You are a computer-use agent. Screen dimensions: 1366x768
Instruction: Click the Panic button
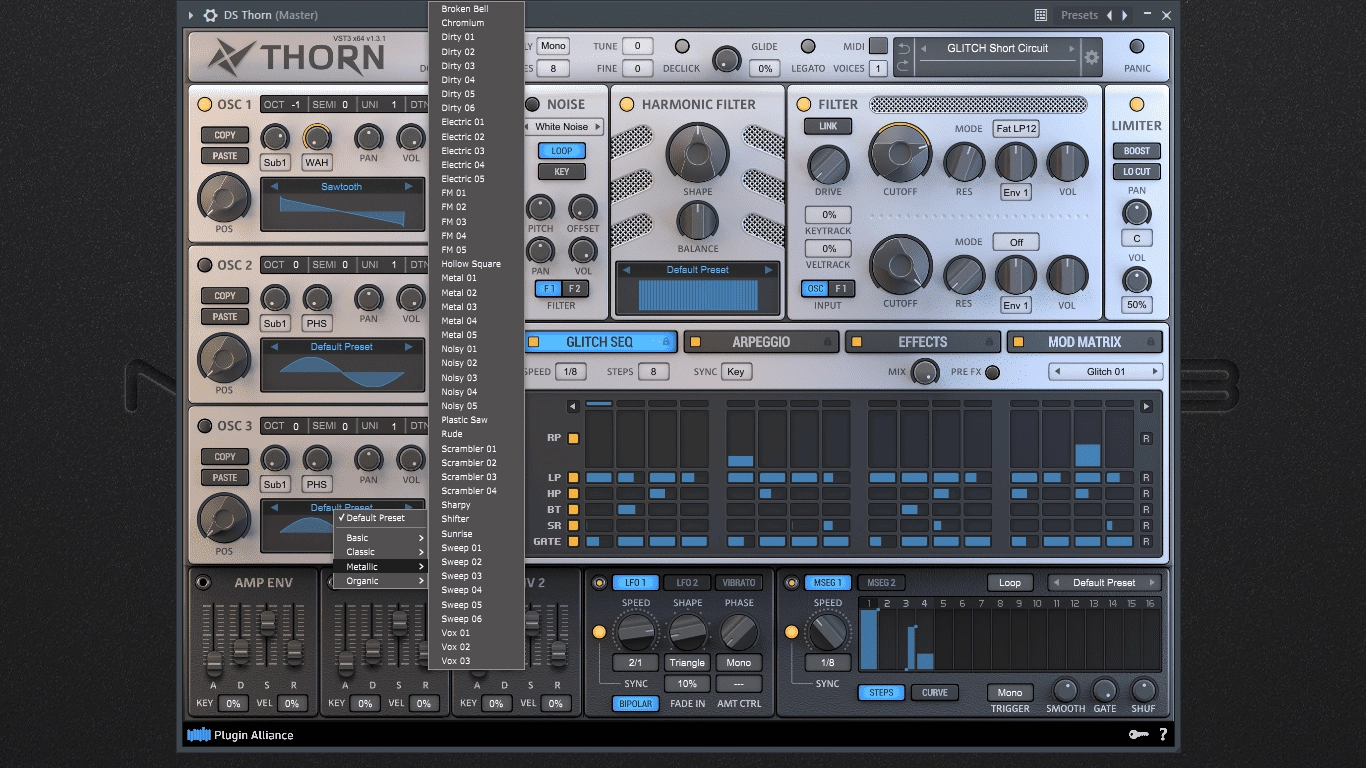point(1137,46)
